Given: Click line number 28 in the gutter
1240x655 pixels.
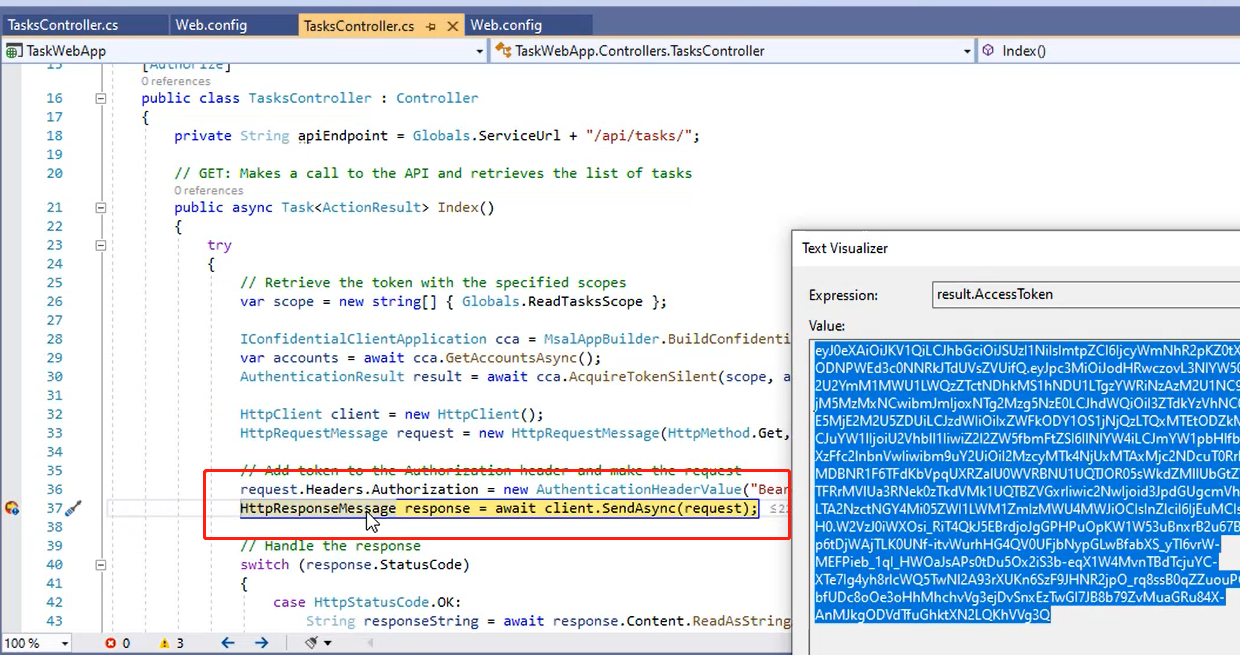Looking at the screenshot, I should 54,339.
